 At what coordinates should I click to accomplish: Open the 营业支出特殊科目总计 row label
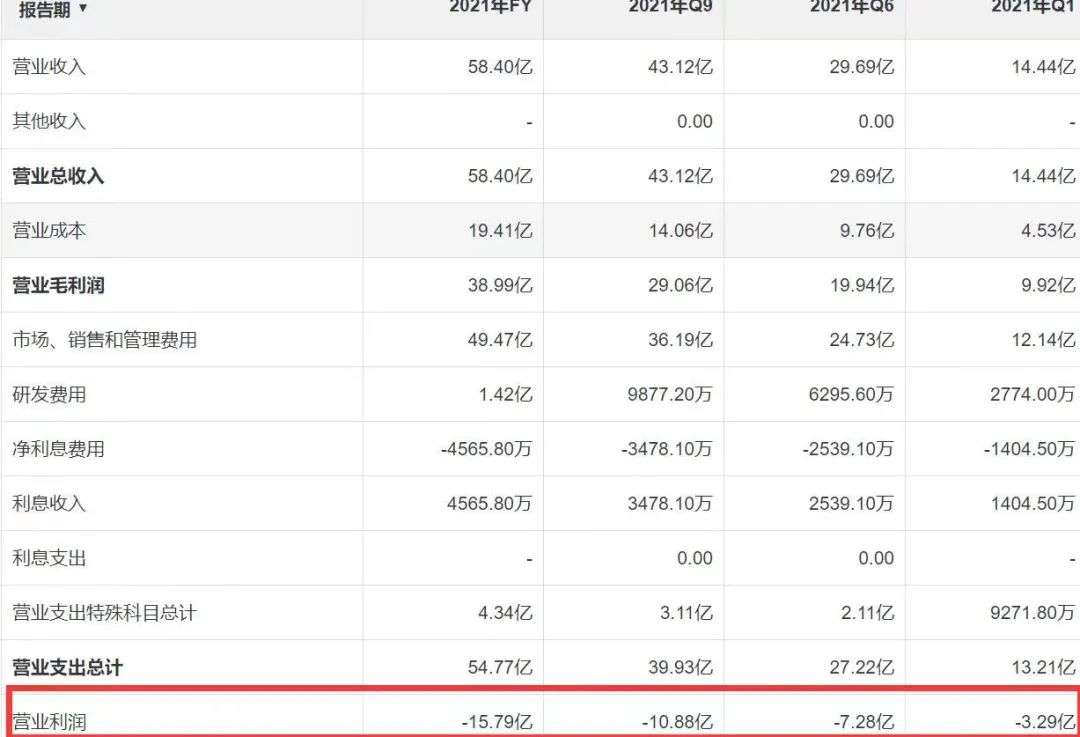[104, 612]
